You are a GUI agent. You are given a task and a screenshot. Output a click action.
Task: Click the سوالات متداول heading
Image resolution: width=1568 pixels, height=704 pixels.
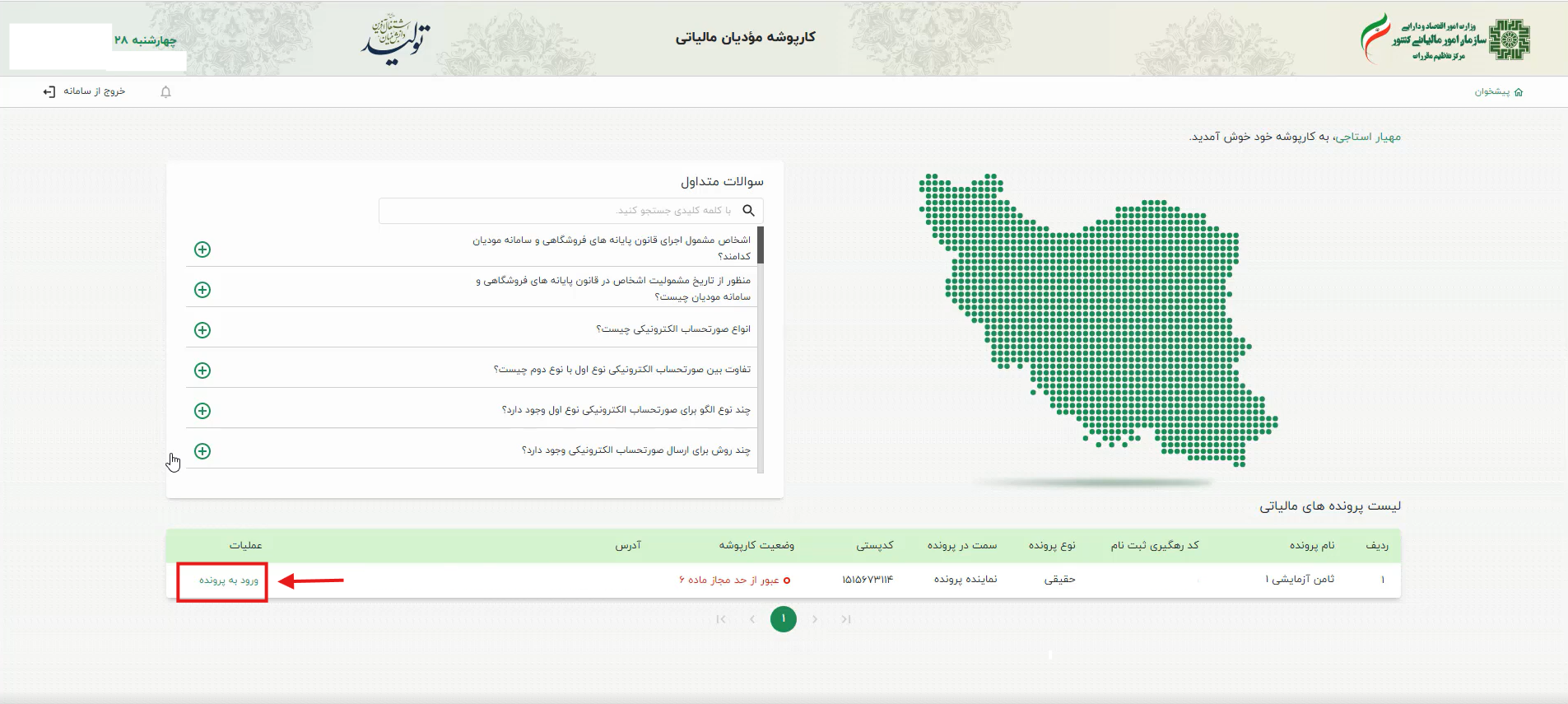[722, 181]
